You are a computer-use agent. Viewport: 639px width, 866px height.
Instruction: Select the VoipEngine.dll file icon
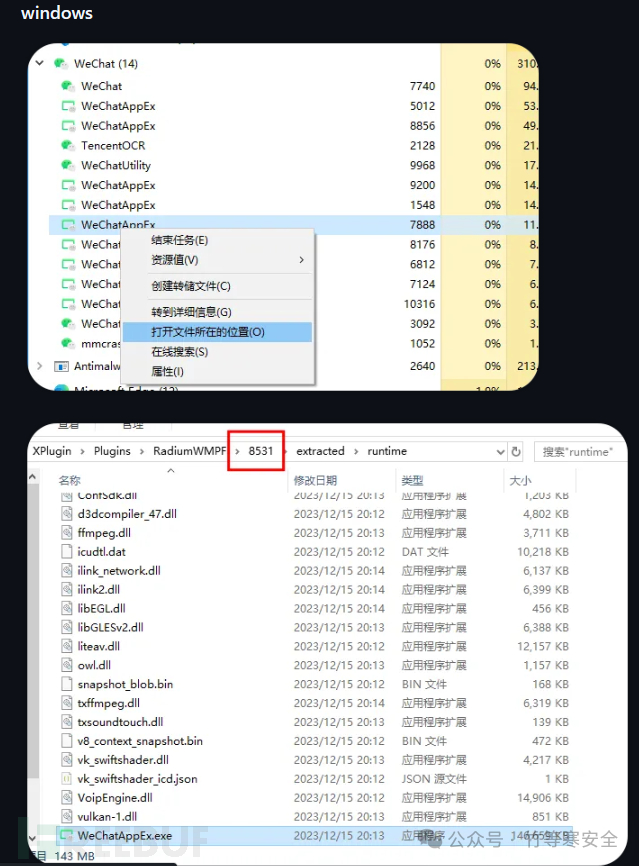[67, 798]
